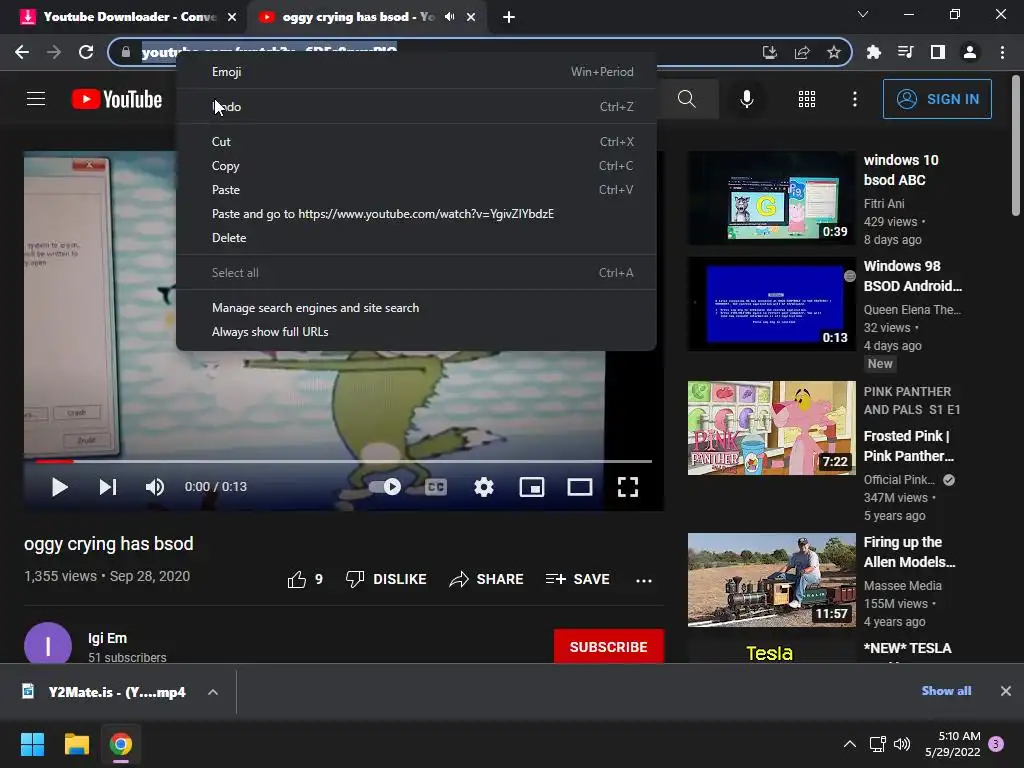Open Chrome three-dot main menu
The width and height of the screenshot is (1024, 768).
pyautogui.click(x=1002, y=52)
